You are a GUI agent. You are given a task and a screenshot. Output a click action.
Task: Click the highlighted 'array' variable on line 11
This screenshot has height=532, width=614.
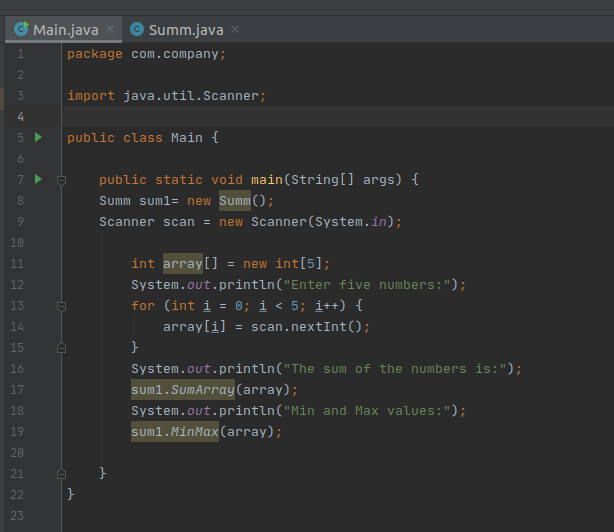click(183, 263)
